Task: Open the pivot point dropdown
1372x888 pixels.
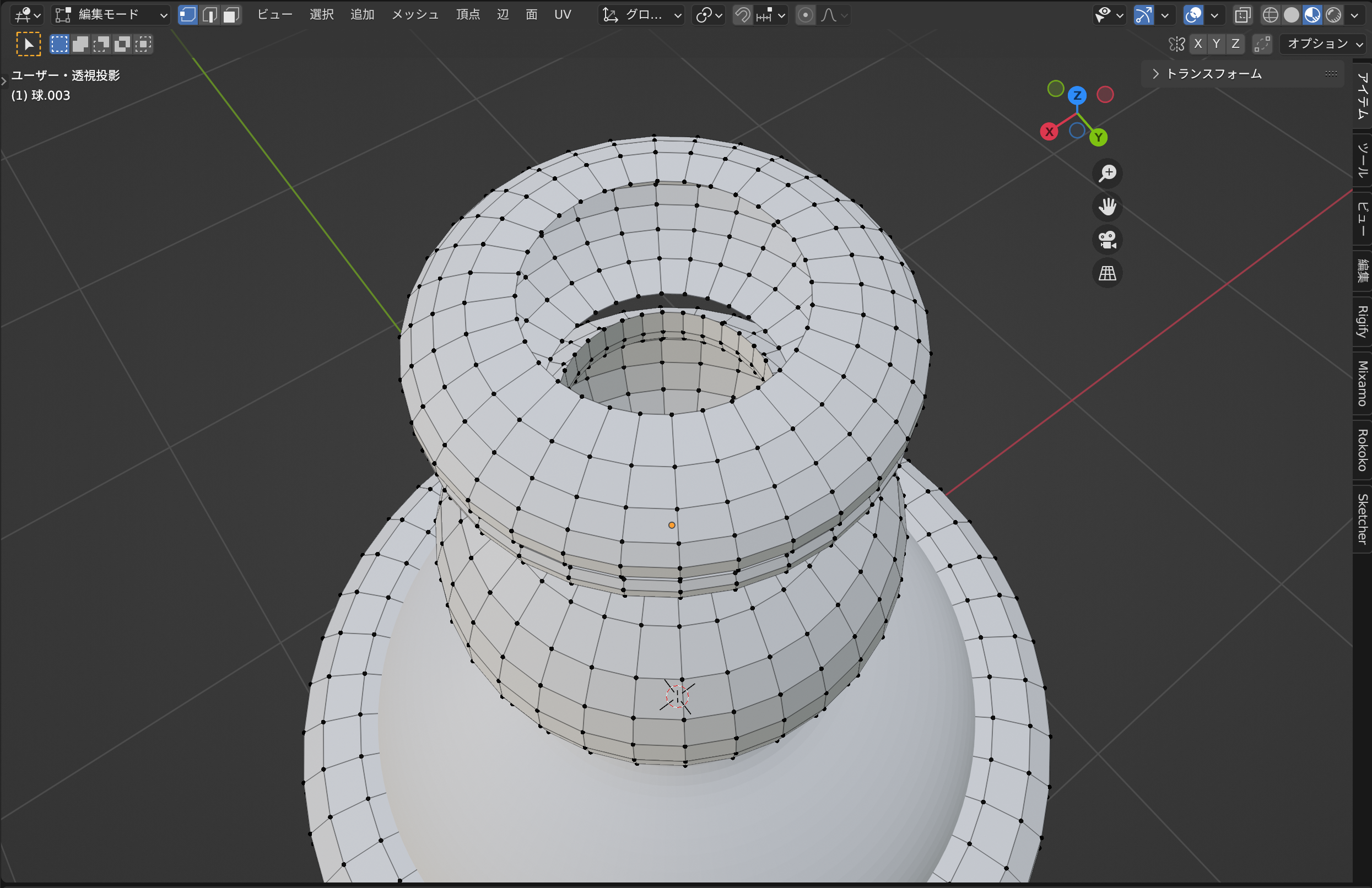Action: point(709,15)
